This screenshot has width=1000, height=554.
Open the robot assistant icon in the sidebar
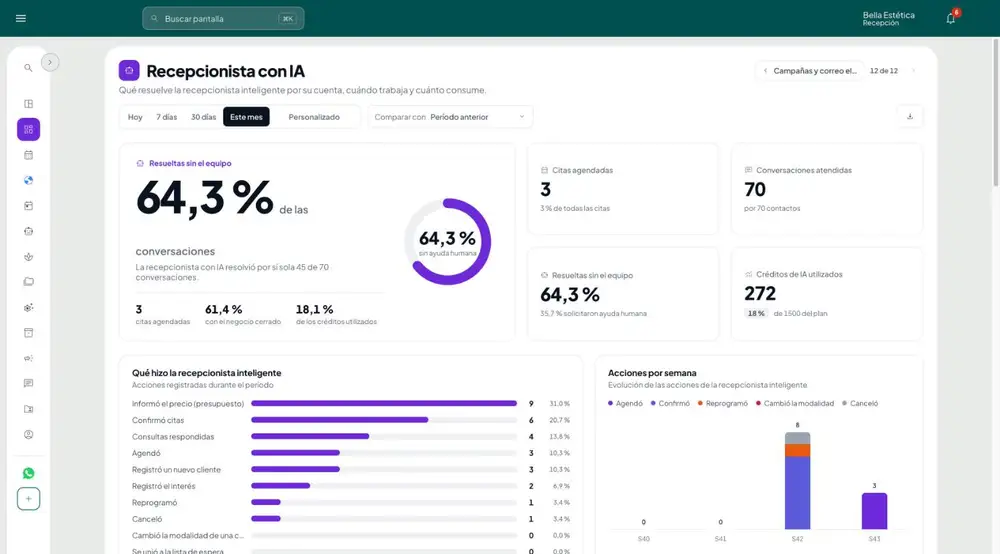[28, 231]
